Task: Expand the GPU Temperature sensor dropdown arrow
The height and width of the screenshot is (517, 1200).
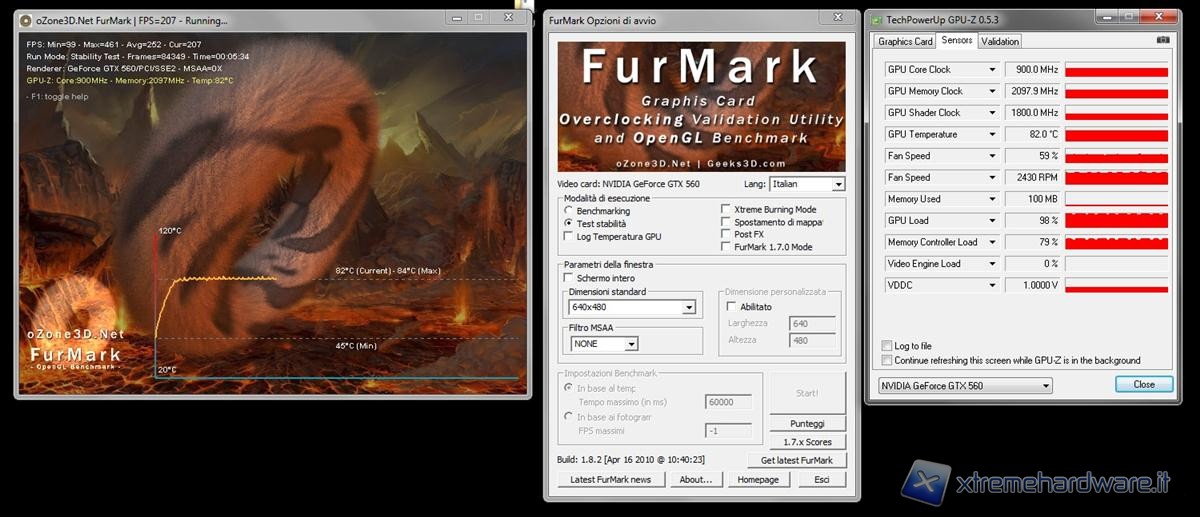Action: pos(992,134)
